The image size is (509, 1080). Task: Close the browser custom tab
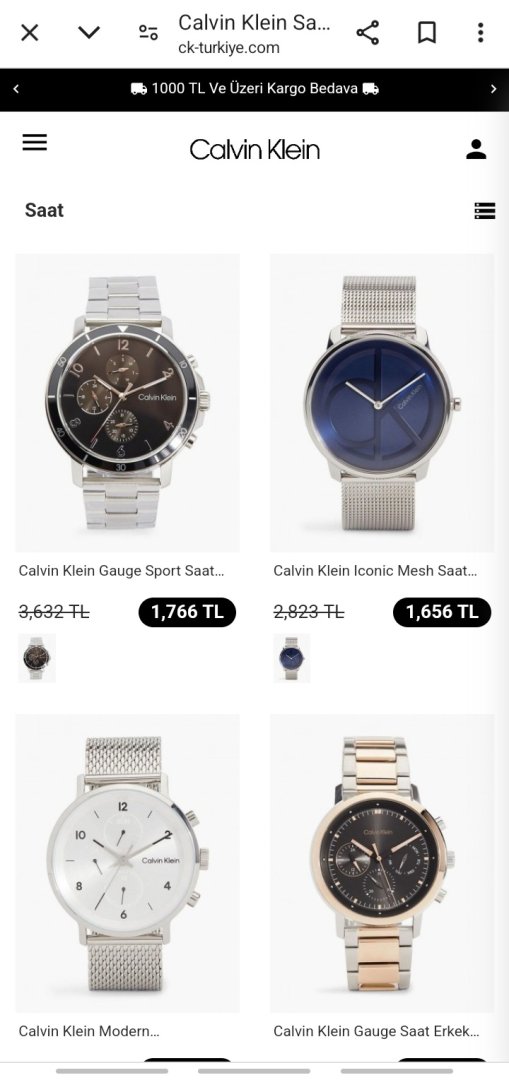30,32
